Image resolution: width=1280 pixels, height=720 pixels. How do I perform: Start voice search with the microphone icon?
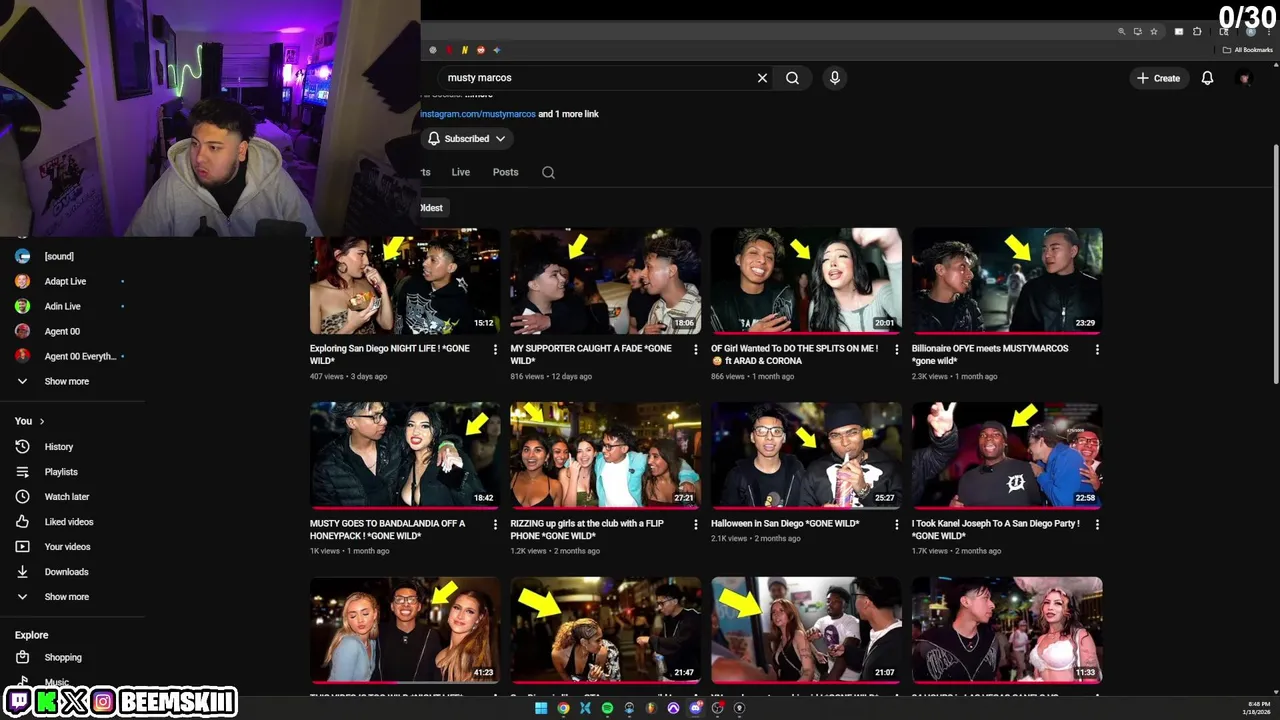pos(834,78)
